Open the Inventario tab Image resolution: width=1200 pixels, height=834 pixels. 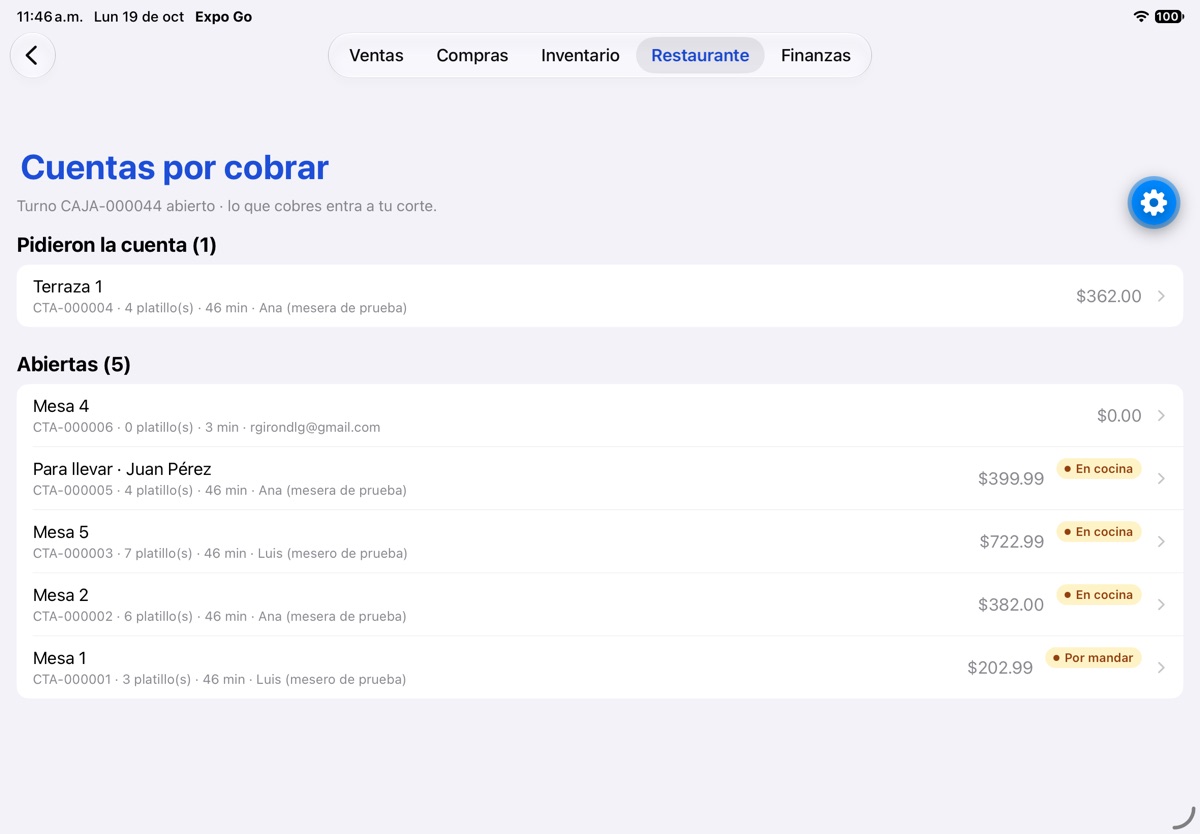point(580,55)
